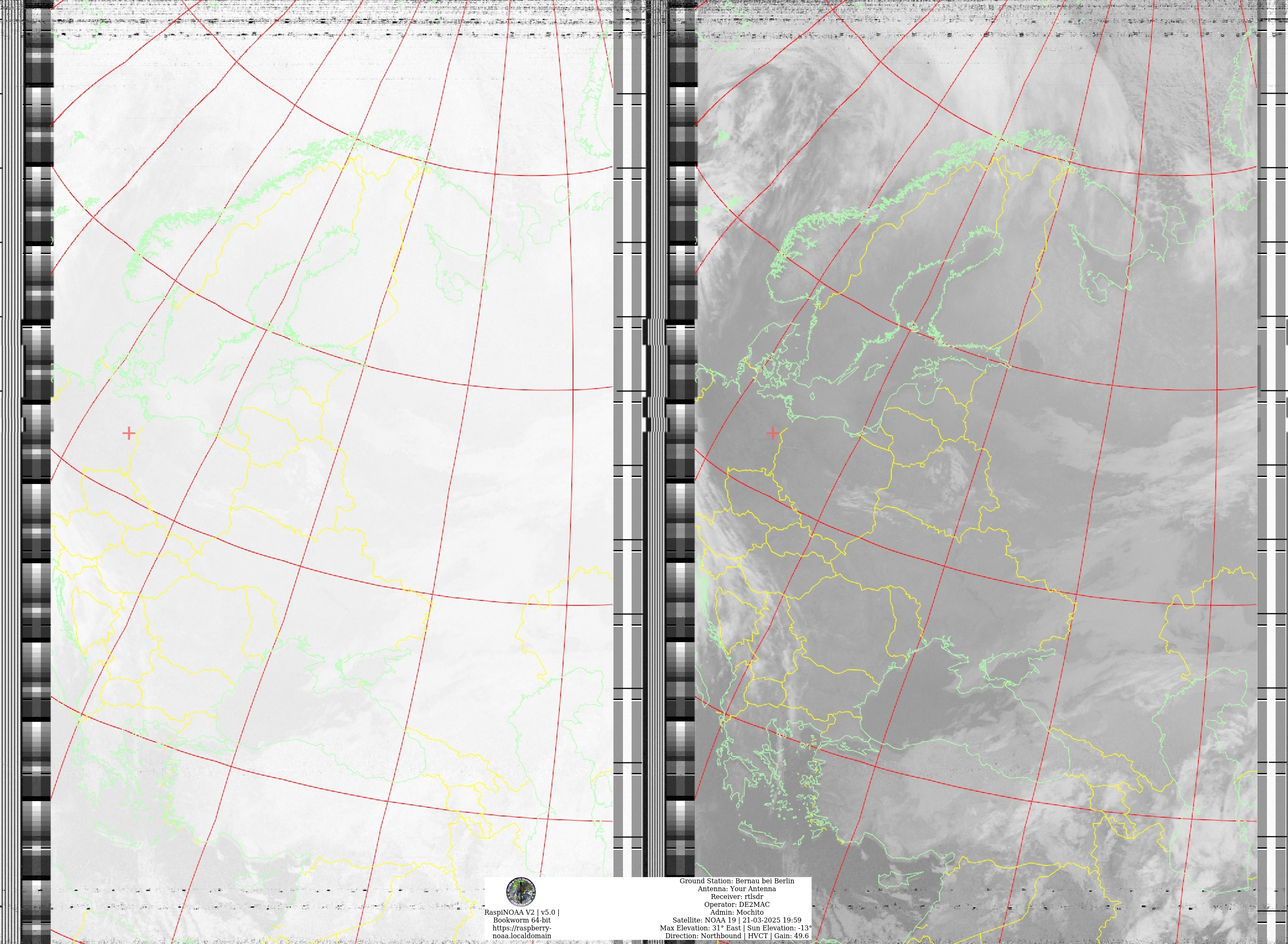The height and width of the screenshot is (944, 1288).
Task: Click the 'Admin: Mochito' line
Action: point(737,913)
